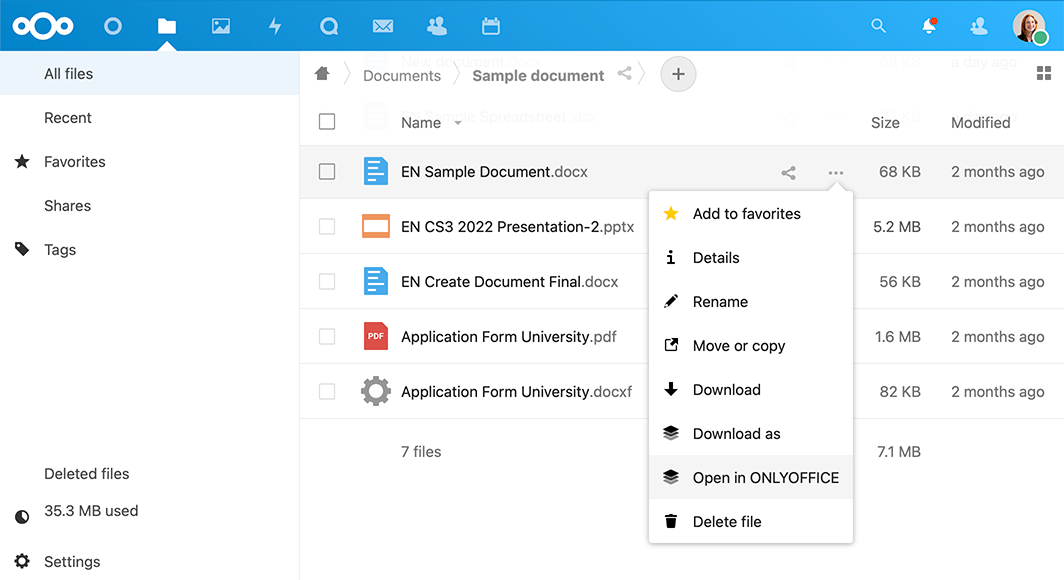1064x580 pixels.
Task: Select Move or copy menu entry
Action: click(738, 346)
